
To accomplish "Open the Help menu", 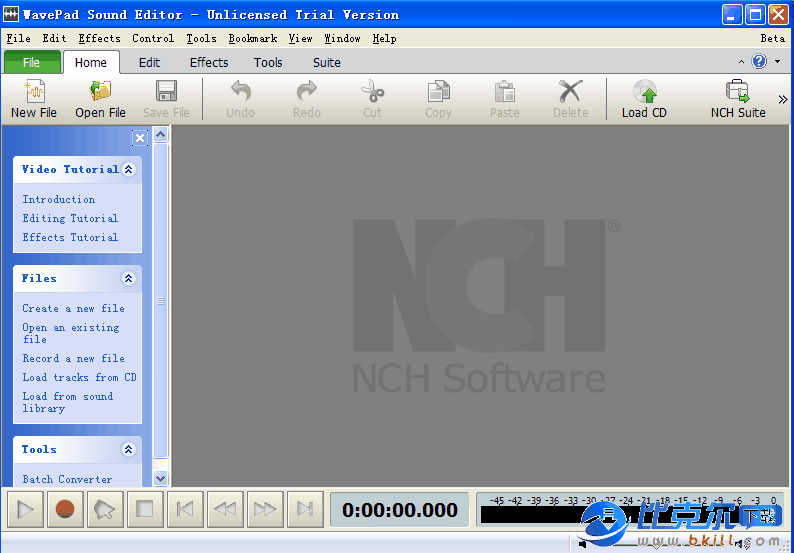I will point(384,38).
